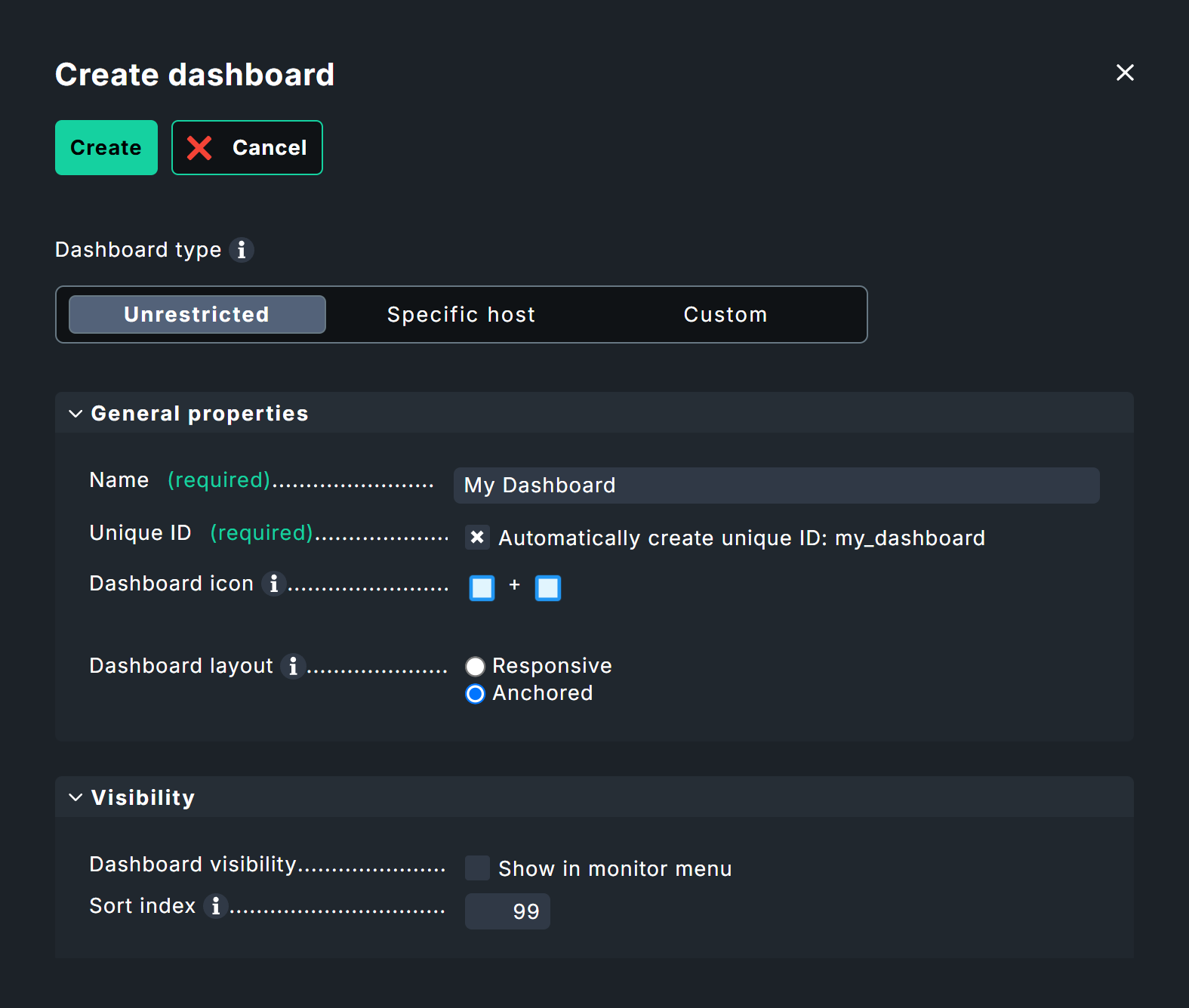Choose the Custom dashboard type
The height and width of the screenshot is (1008, 1189).
(725, 314)
